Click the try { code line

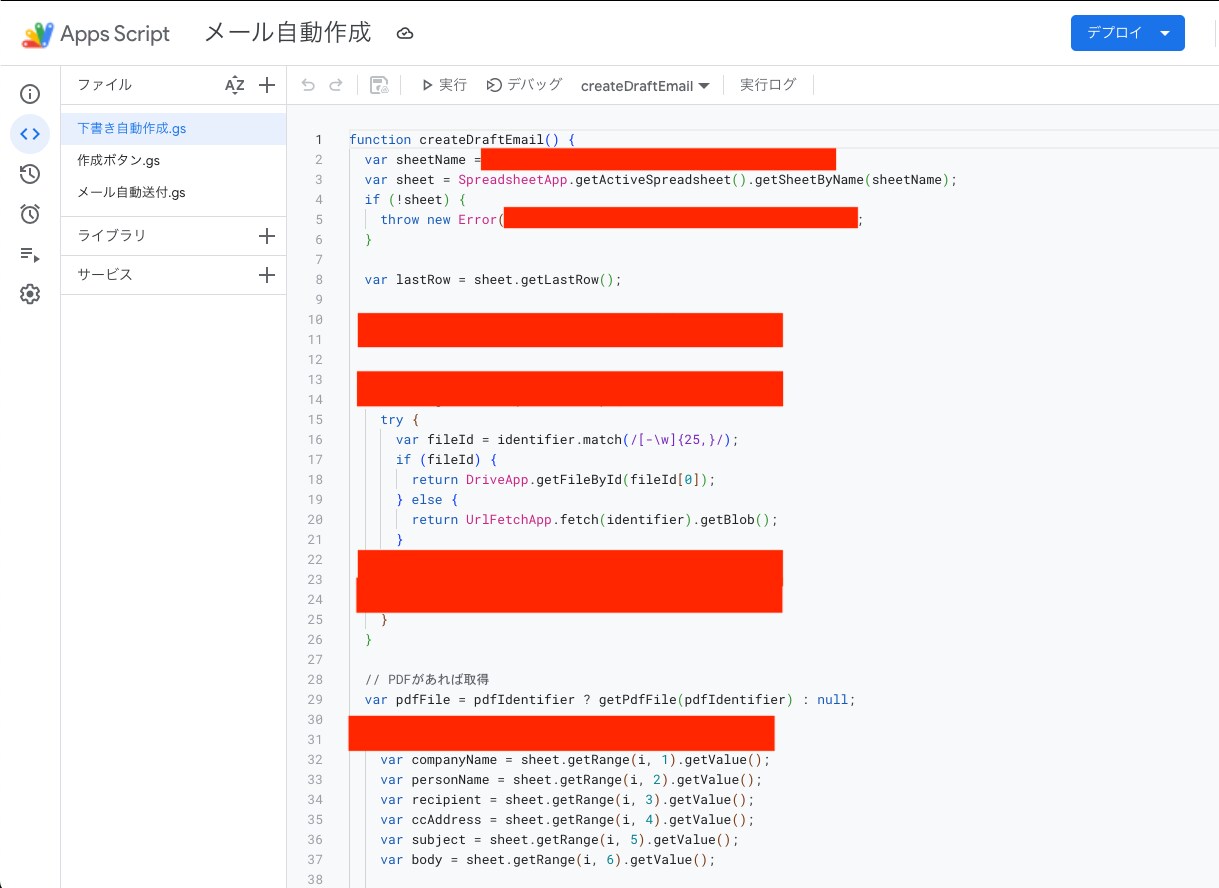(x=400, y=420)
